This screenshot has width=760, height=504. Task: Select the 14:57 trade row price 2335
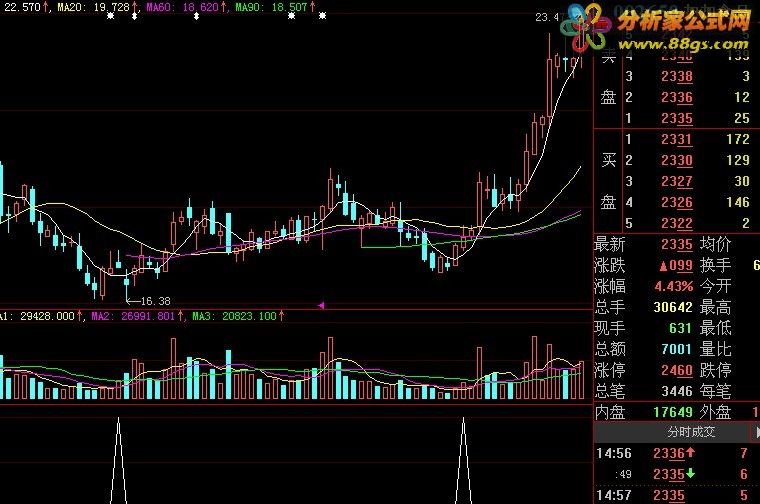[x=669, y=495]
